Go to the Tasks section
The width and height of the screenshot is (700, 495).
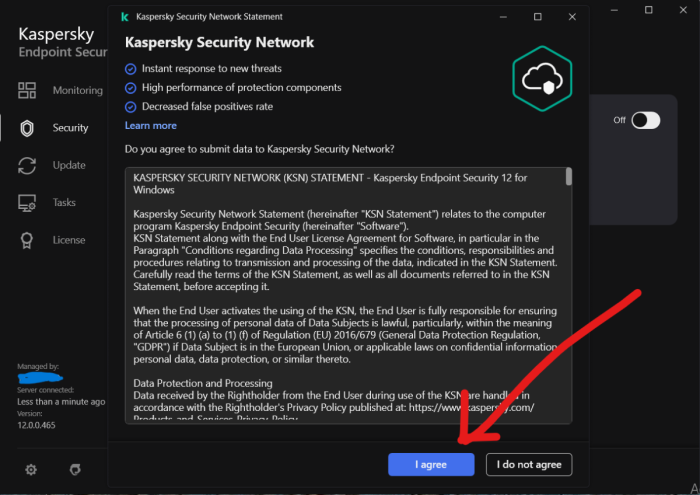point(64,203)
